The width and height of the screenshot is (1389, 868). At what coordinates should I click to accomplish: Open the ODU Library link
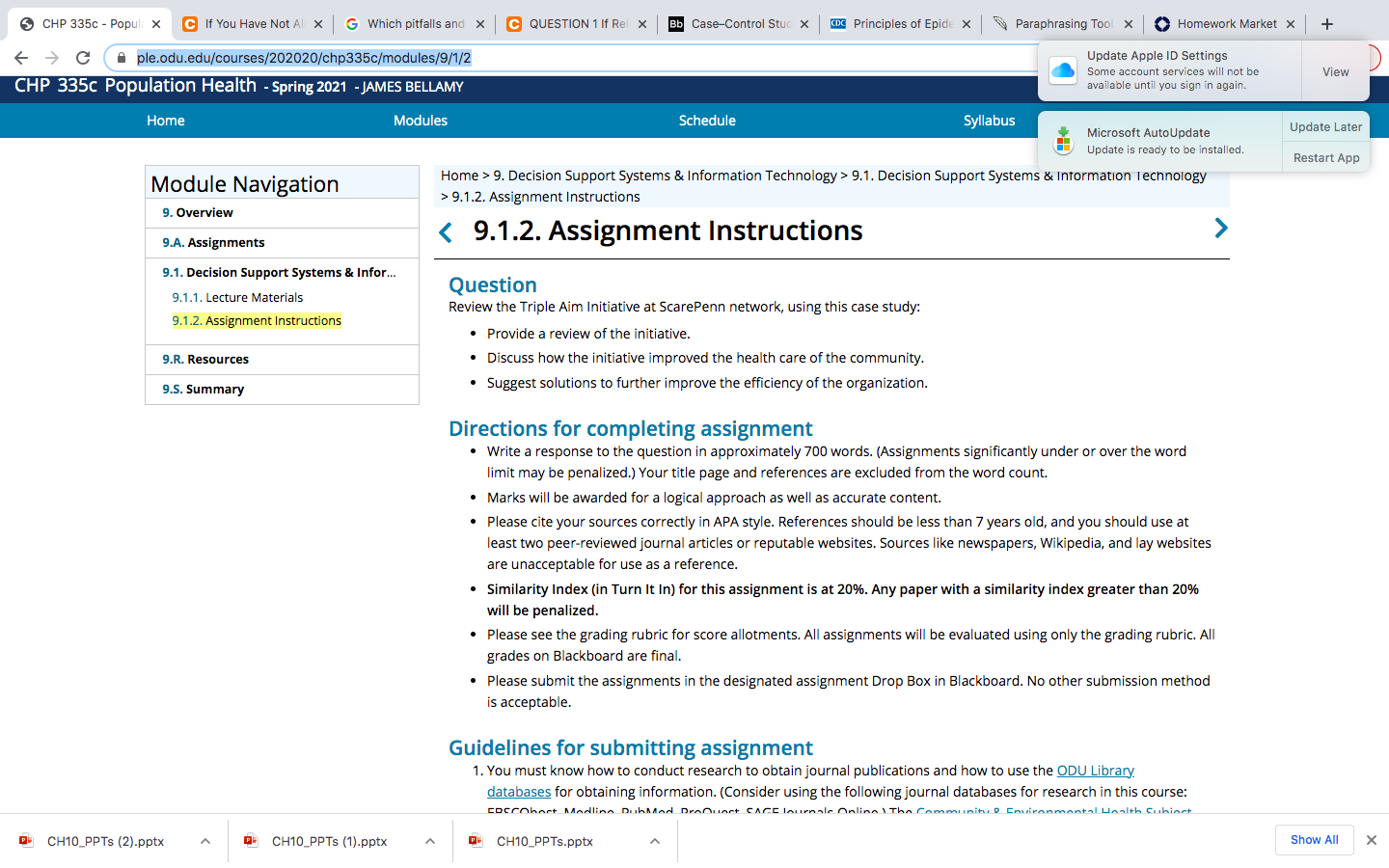point(1096,771)
